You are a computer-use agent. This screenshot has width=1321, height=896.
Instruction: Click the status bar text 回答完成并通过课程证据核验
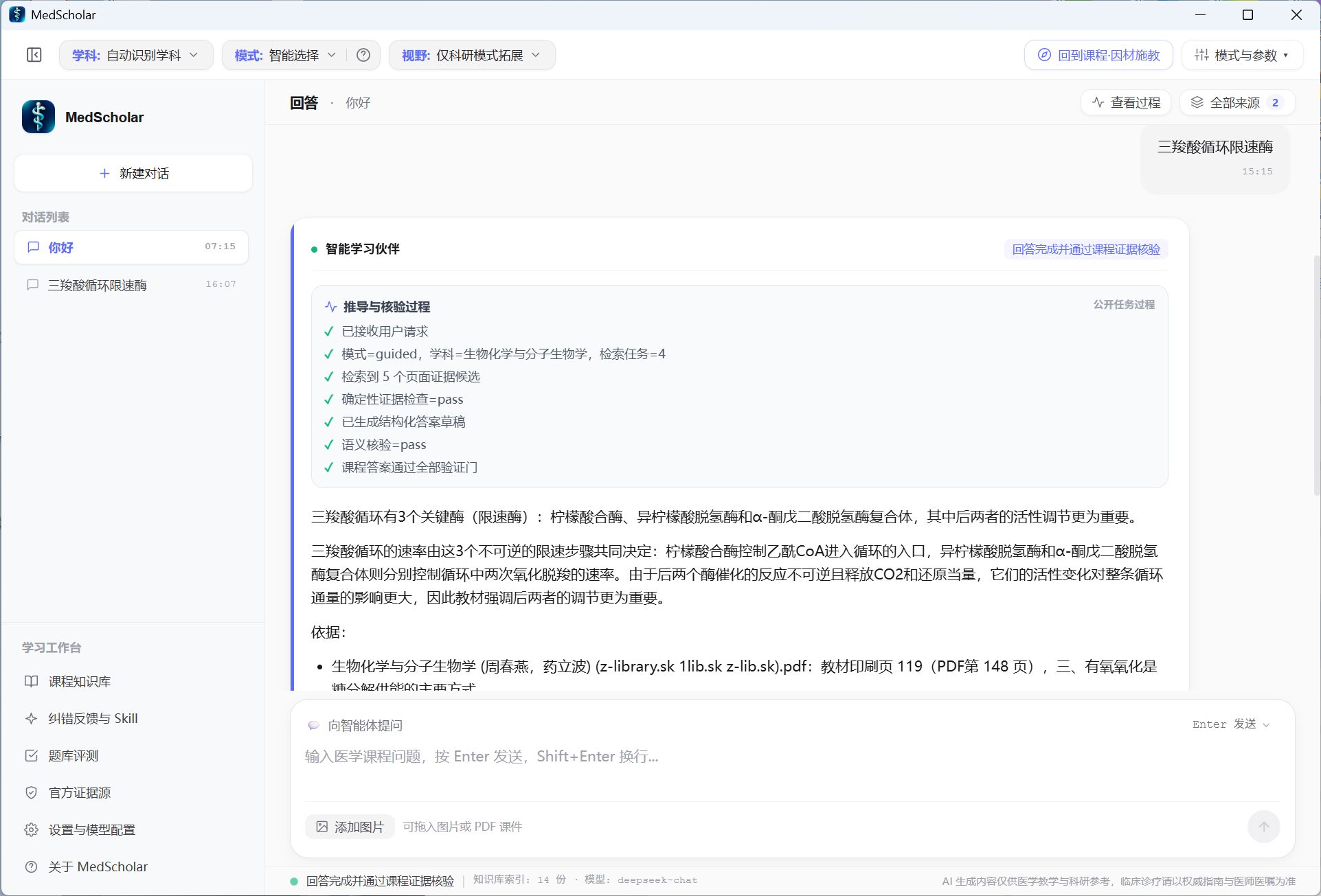click(380, 880)
